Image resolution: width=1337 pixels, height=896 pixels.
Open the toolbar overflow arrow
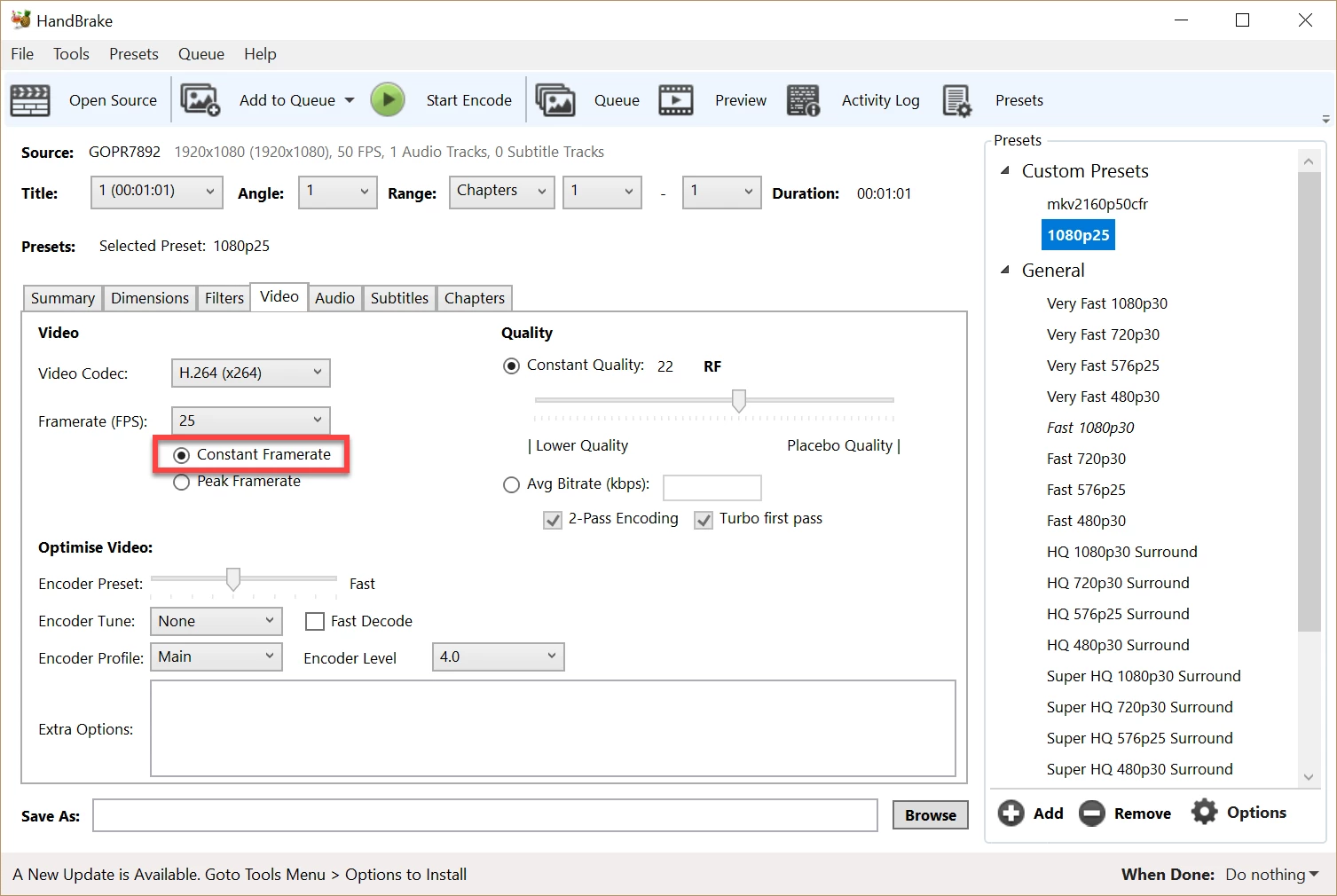[x=1325, y=119]
